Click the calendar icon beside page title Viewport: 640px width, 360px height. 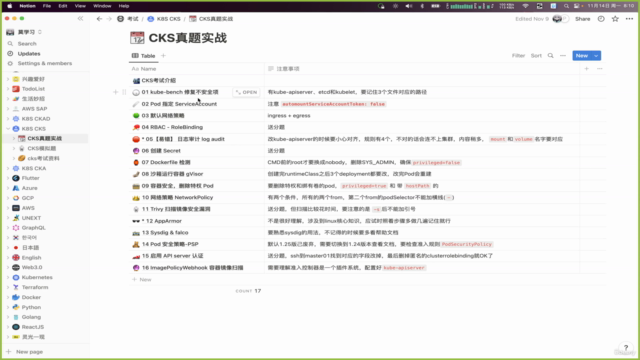tap(137, 38)
